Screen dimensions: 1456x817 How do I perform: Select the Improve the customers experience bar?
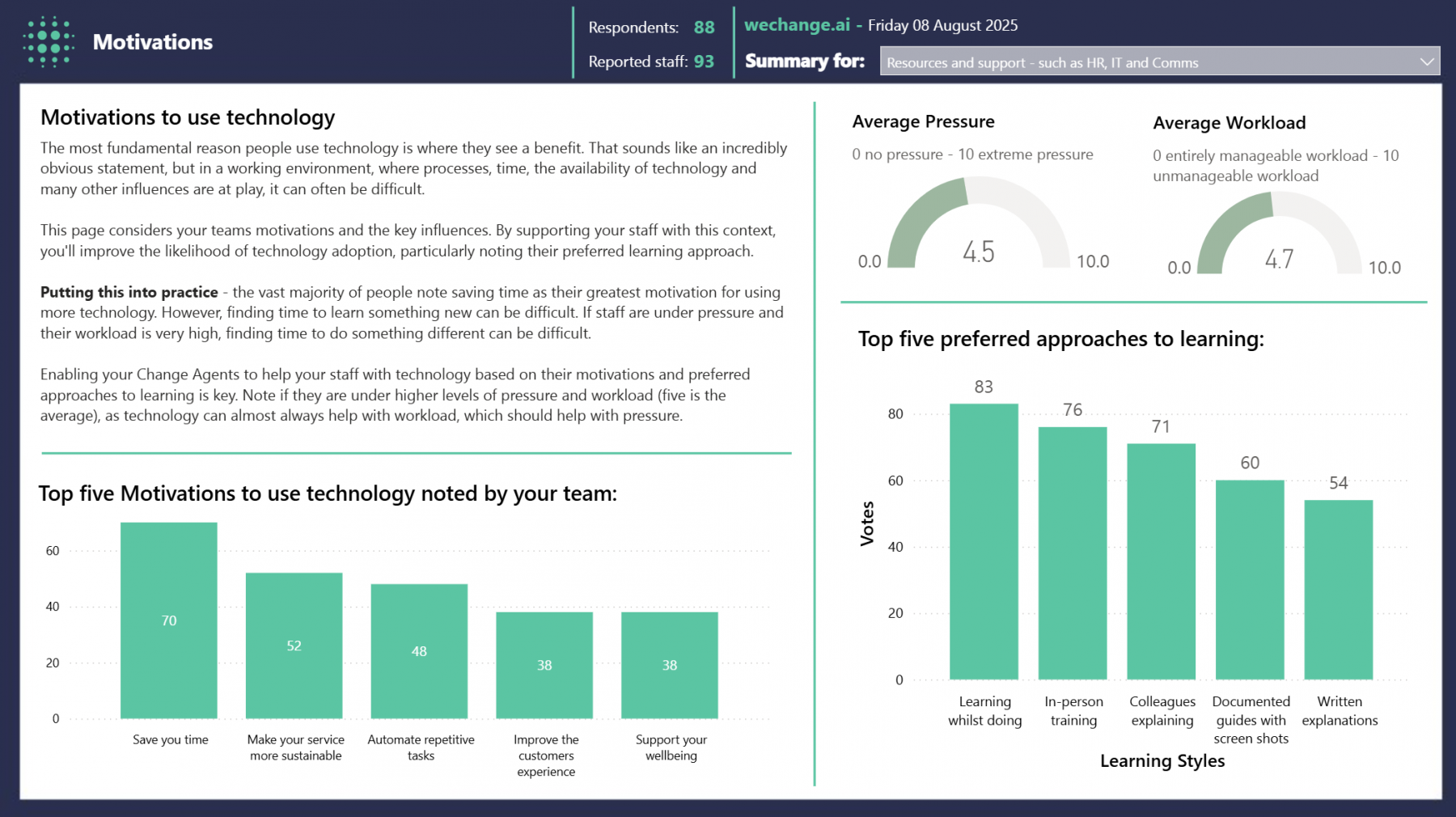(544, 665)
